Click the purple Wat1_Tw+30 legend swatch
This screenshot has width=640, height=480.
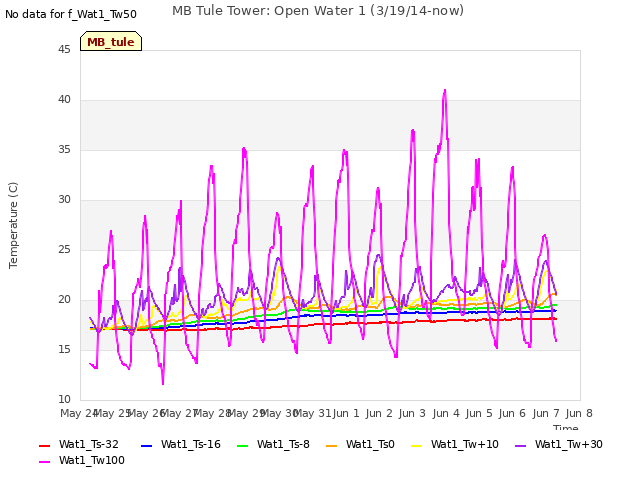[520, 446]
